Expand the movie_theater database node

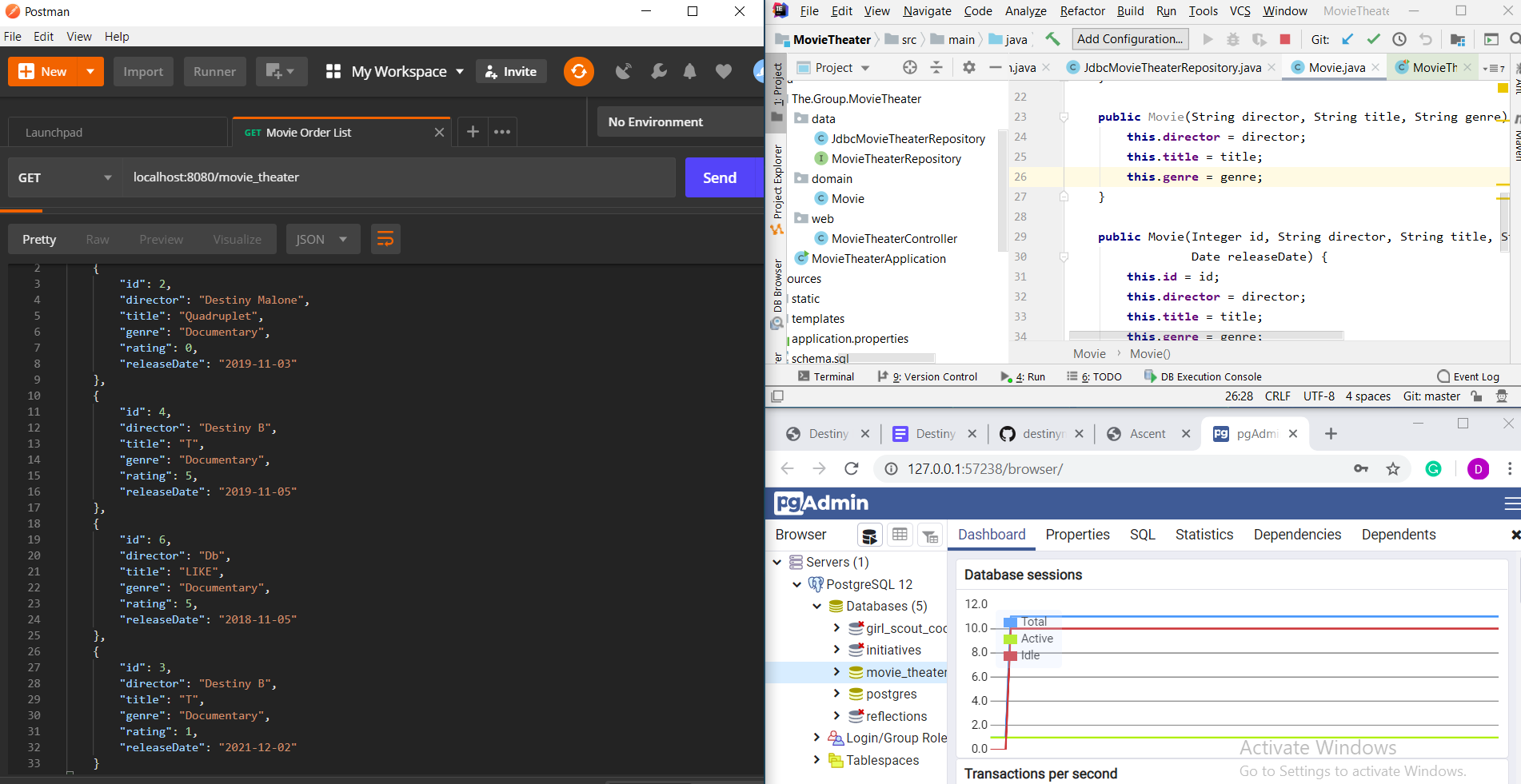point(836,672)
